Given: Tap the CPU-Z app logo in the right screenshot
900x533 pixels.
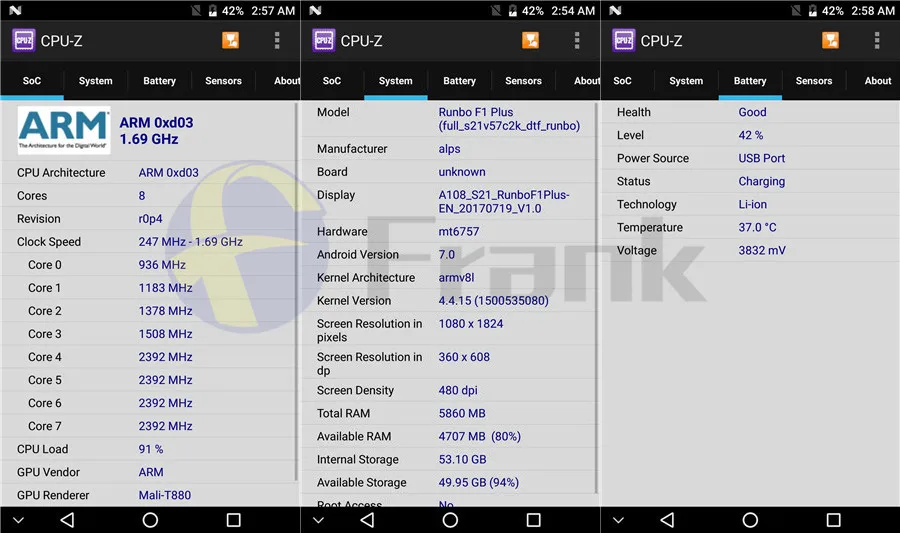Looking at the screenshot, I should click(x=624, y=40).
